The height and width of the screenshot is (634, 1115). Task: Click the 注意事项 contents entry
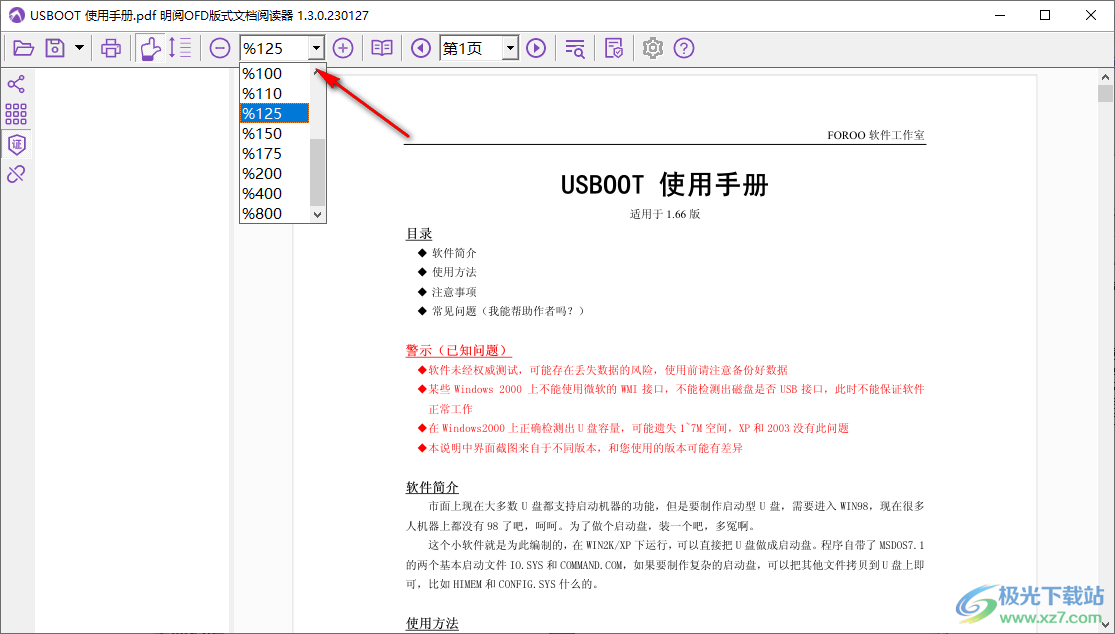coord(454,292)
